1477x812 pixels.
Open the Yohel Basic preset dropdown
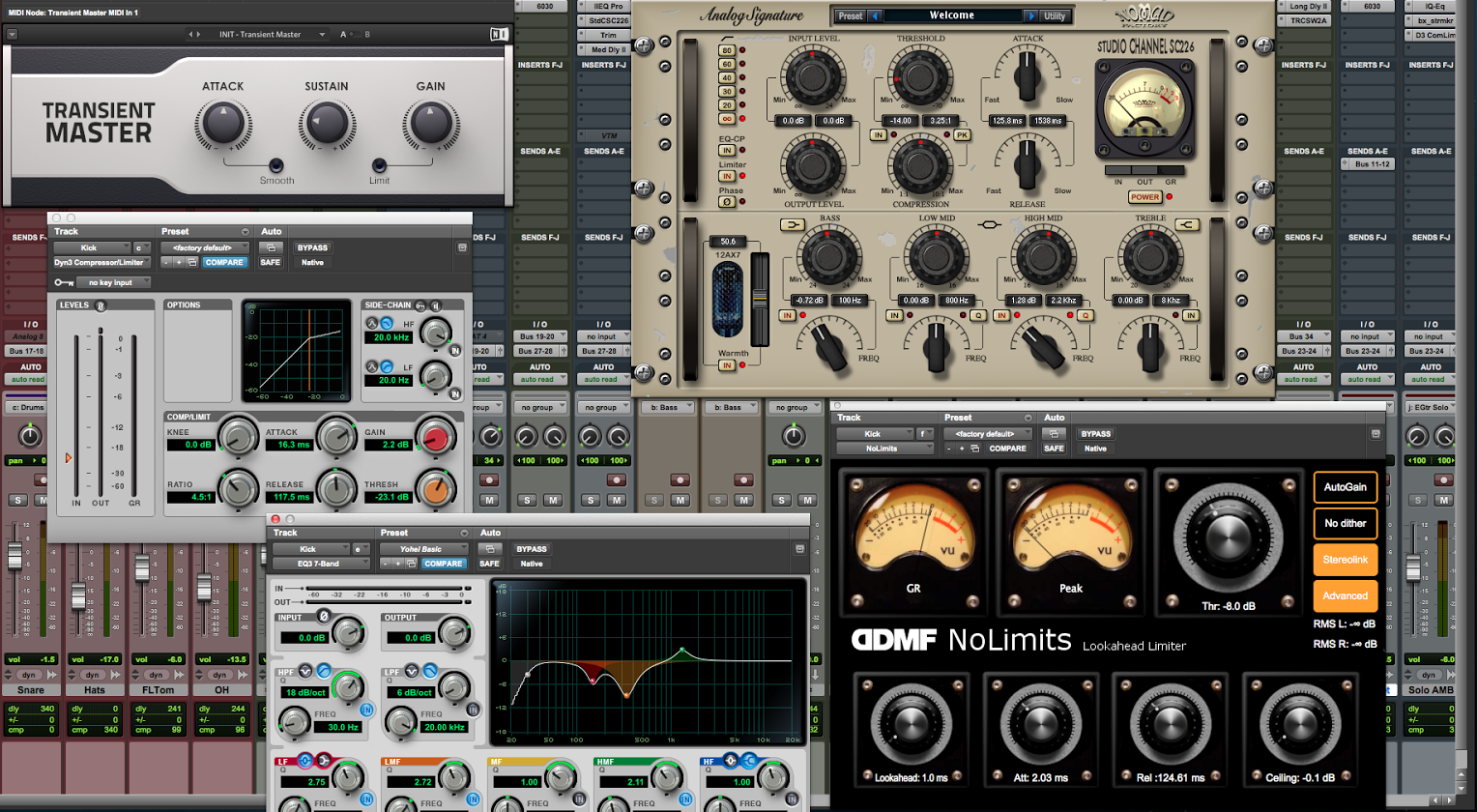pyautogui.click(x=424, y=549)
